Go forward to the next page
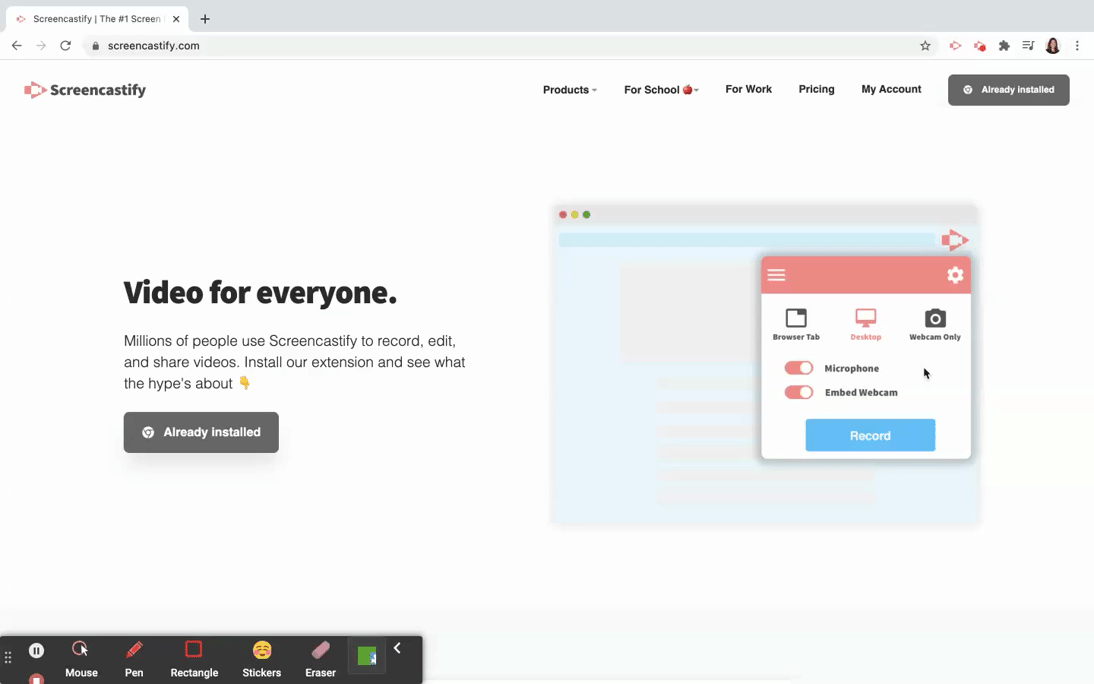 point(41,46)
